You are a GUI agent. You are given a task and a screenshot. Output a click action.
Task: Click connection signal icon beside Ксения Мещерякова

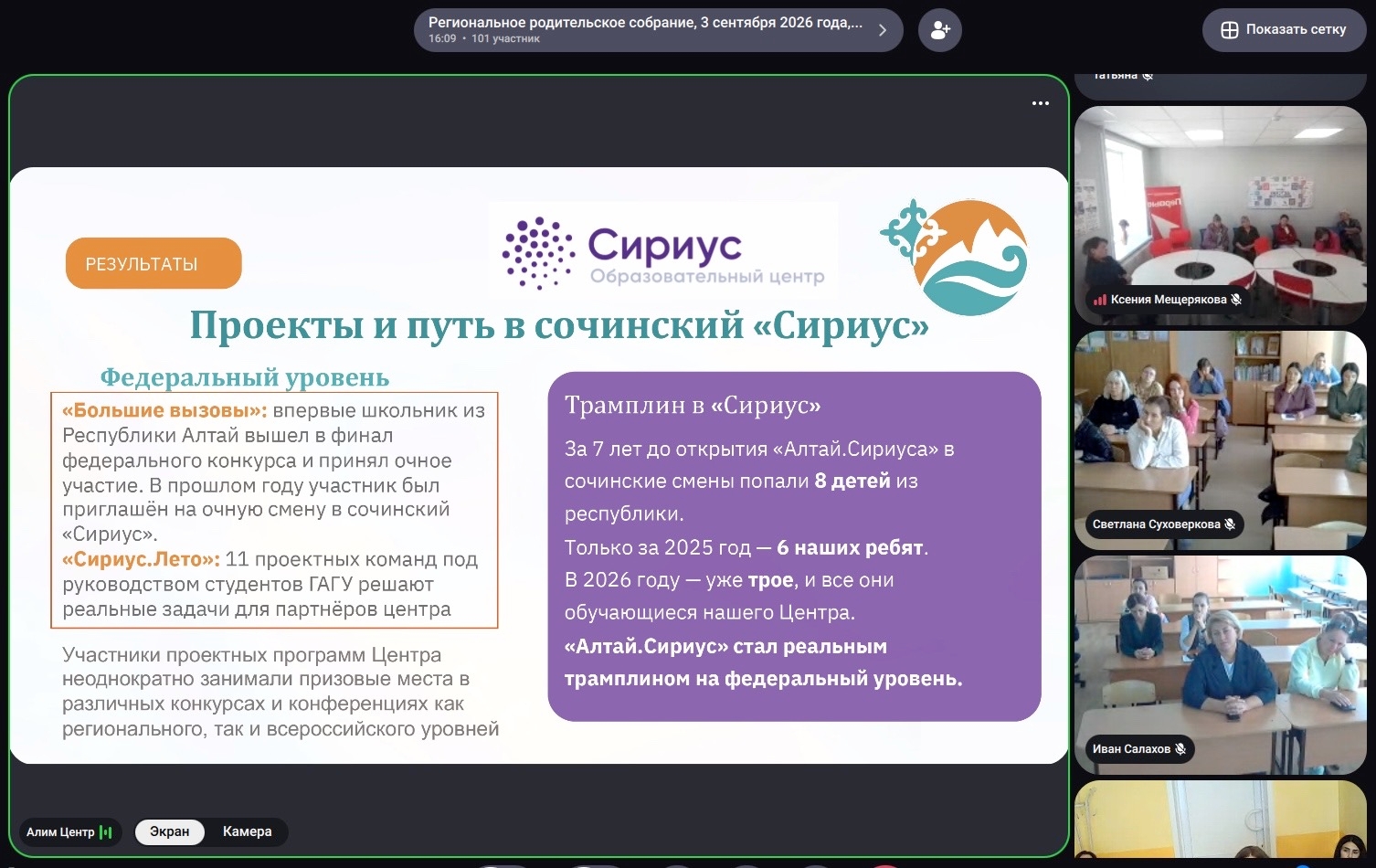[1100, 300]
